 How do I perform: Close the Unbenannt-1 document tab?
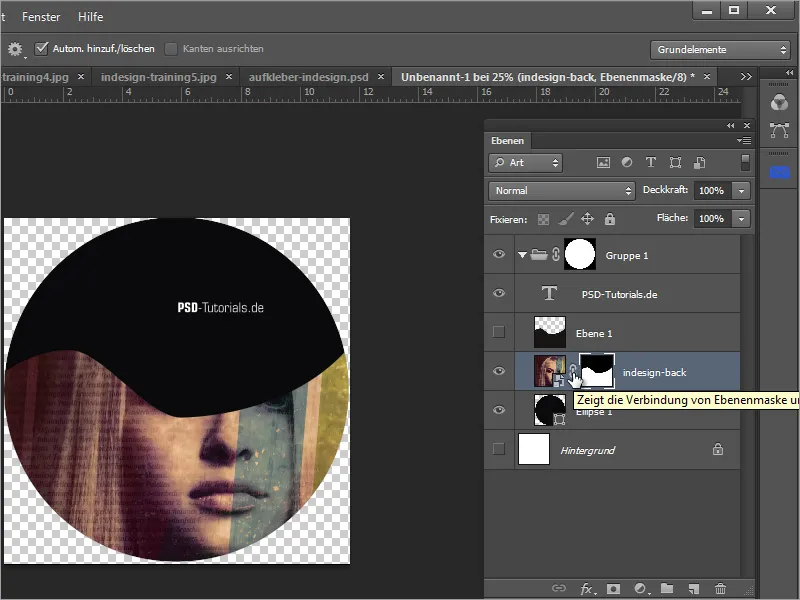[707, 77]
